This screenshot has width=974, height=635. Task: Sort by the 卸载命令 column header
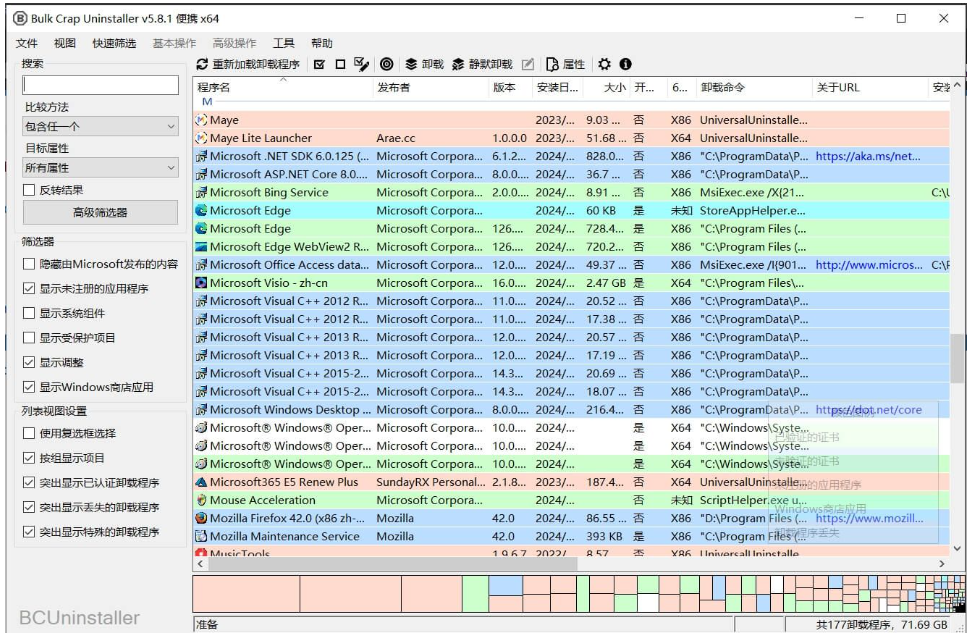(754, 88)
